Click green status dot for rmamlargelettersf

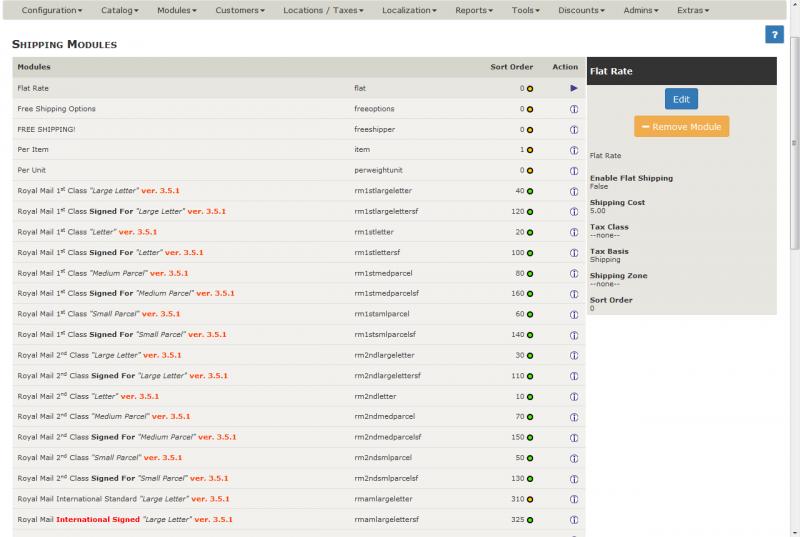click(530, 520)
